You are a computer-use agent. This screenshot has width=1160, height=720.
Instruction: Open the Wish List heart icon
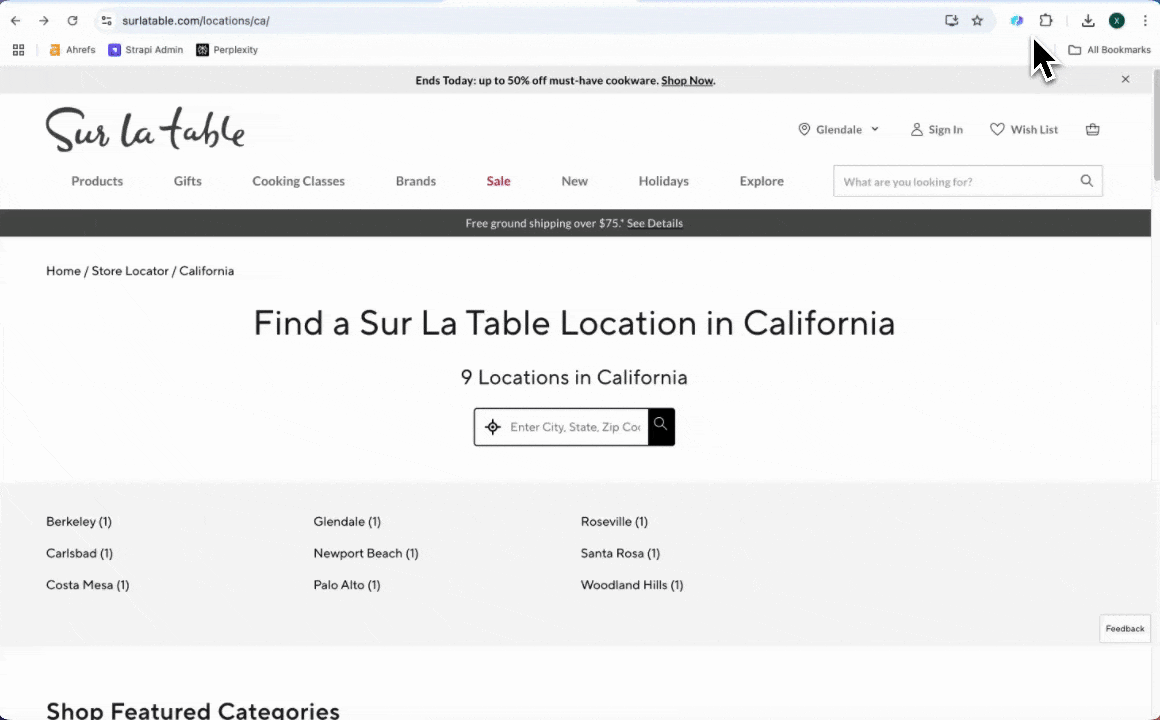pyautogui.click(x=997, y=129)
